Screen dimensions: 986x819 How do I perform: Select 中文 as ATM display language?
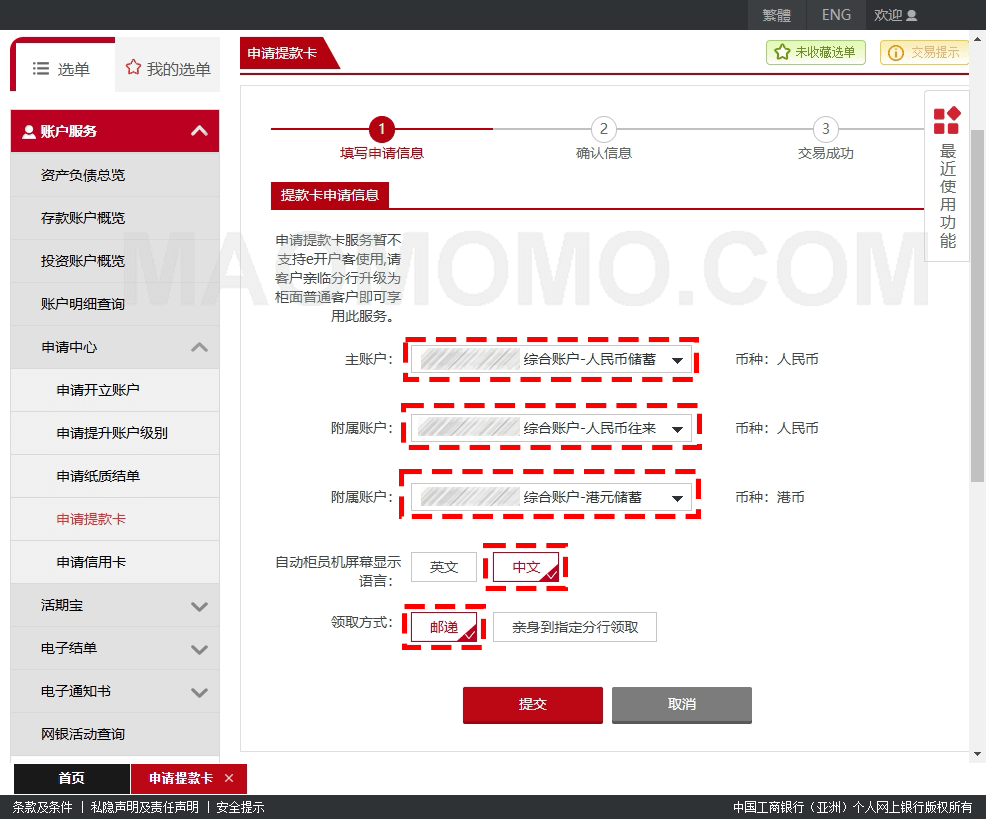(526, 567)
